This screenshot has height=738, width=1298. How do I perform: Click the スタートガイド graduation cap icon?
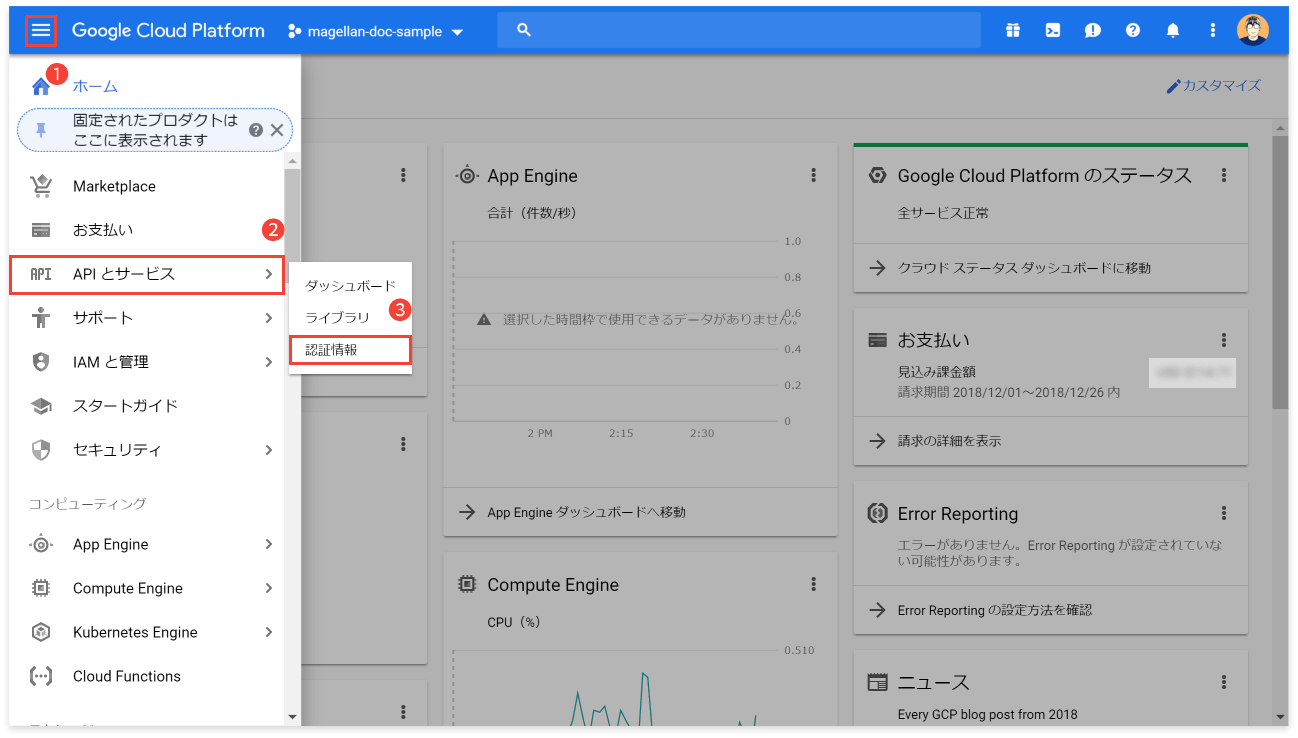41,406
